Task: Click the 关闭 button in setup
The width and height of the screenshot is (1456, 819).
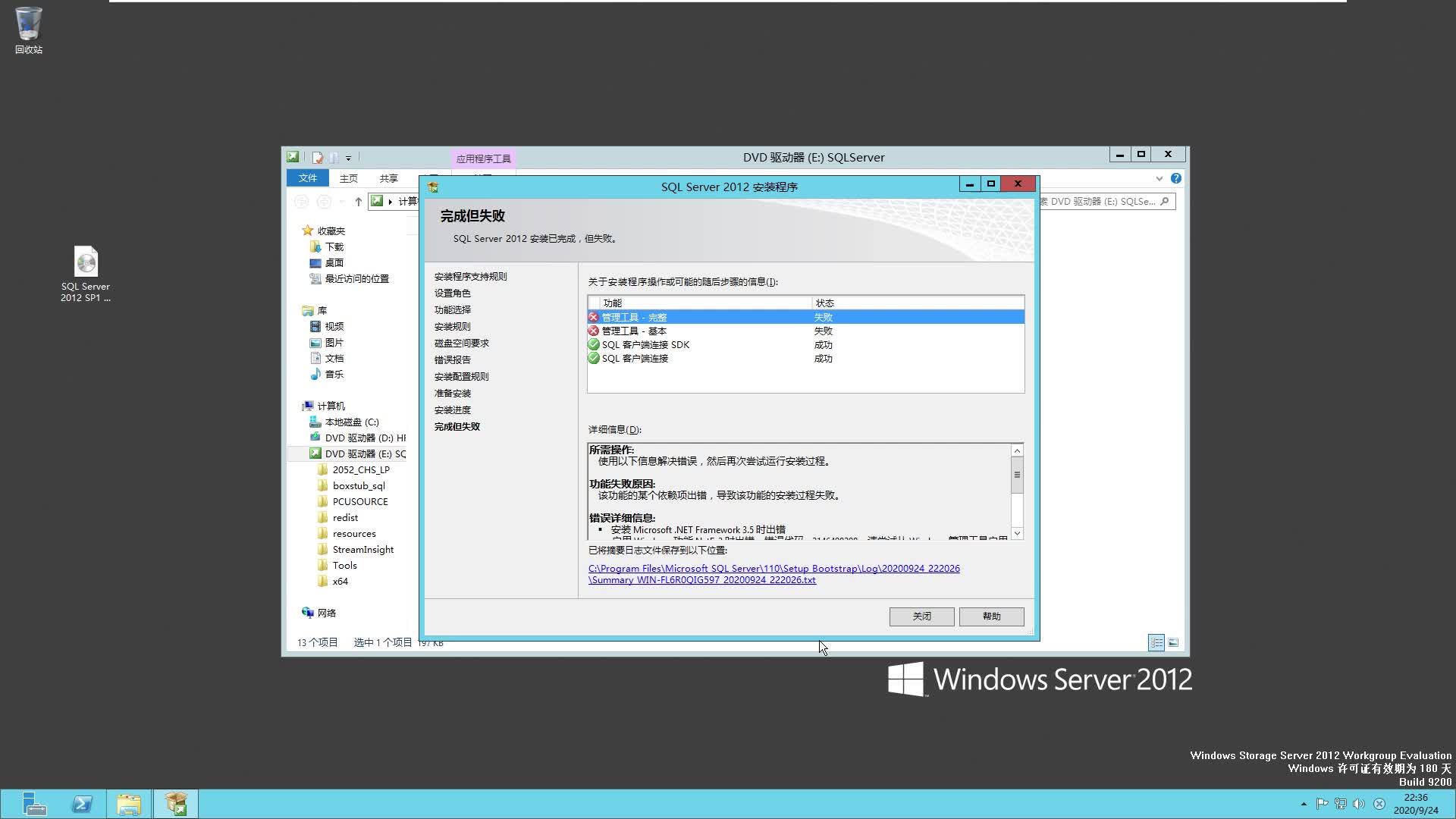Action: point(921,617)
